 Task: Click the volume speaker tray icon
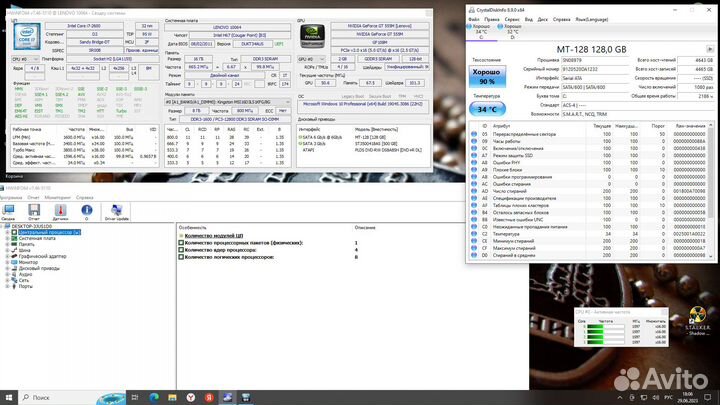click(x=656, y=398)
